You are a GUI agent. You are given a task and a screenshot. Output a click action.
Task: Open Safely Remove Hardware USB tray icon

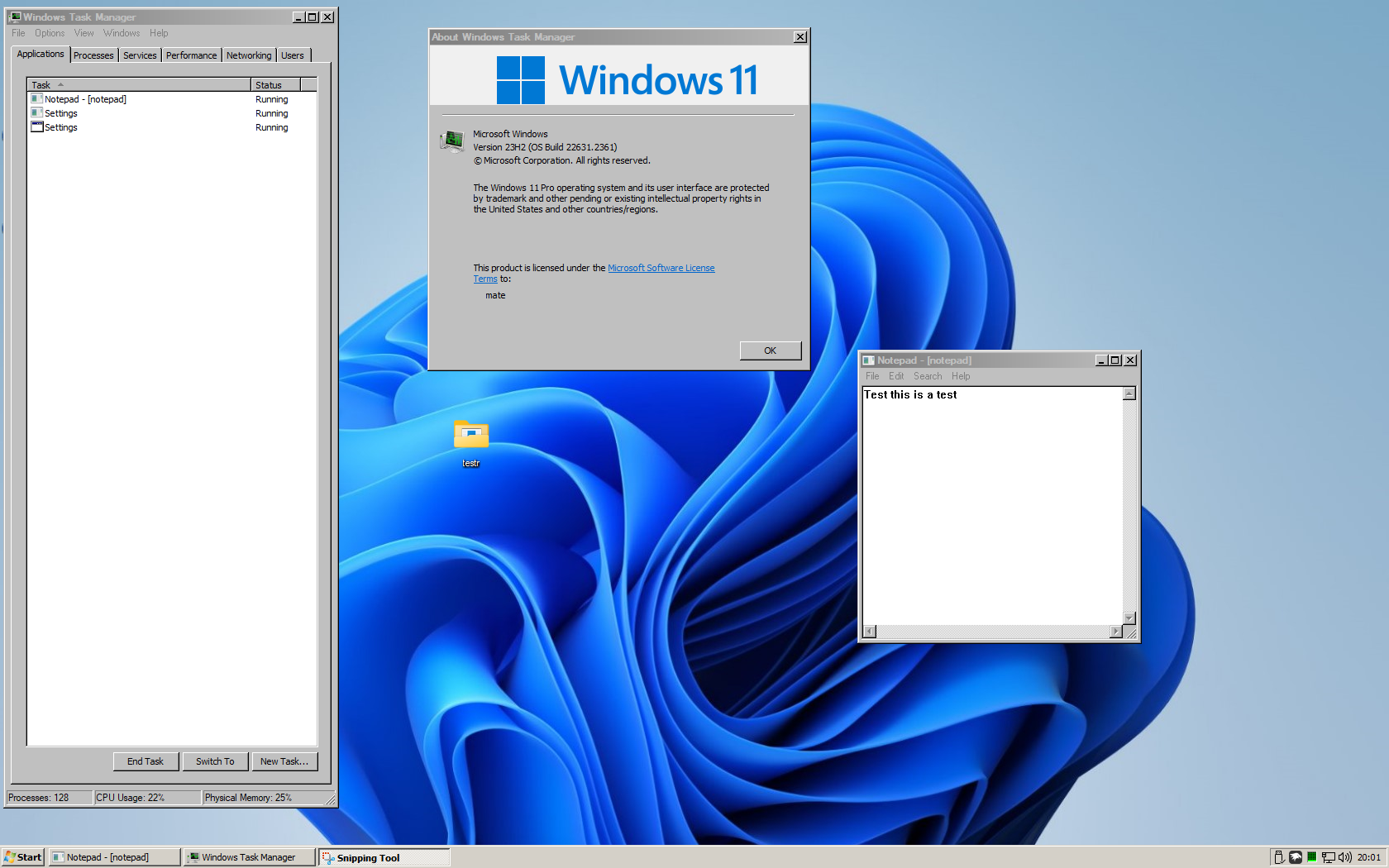1279,857
